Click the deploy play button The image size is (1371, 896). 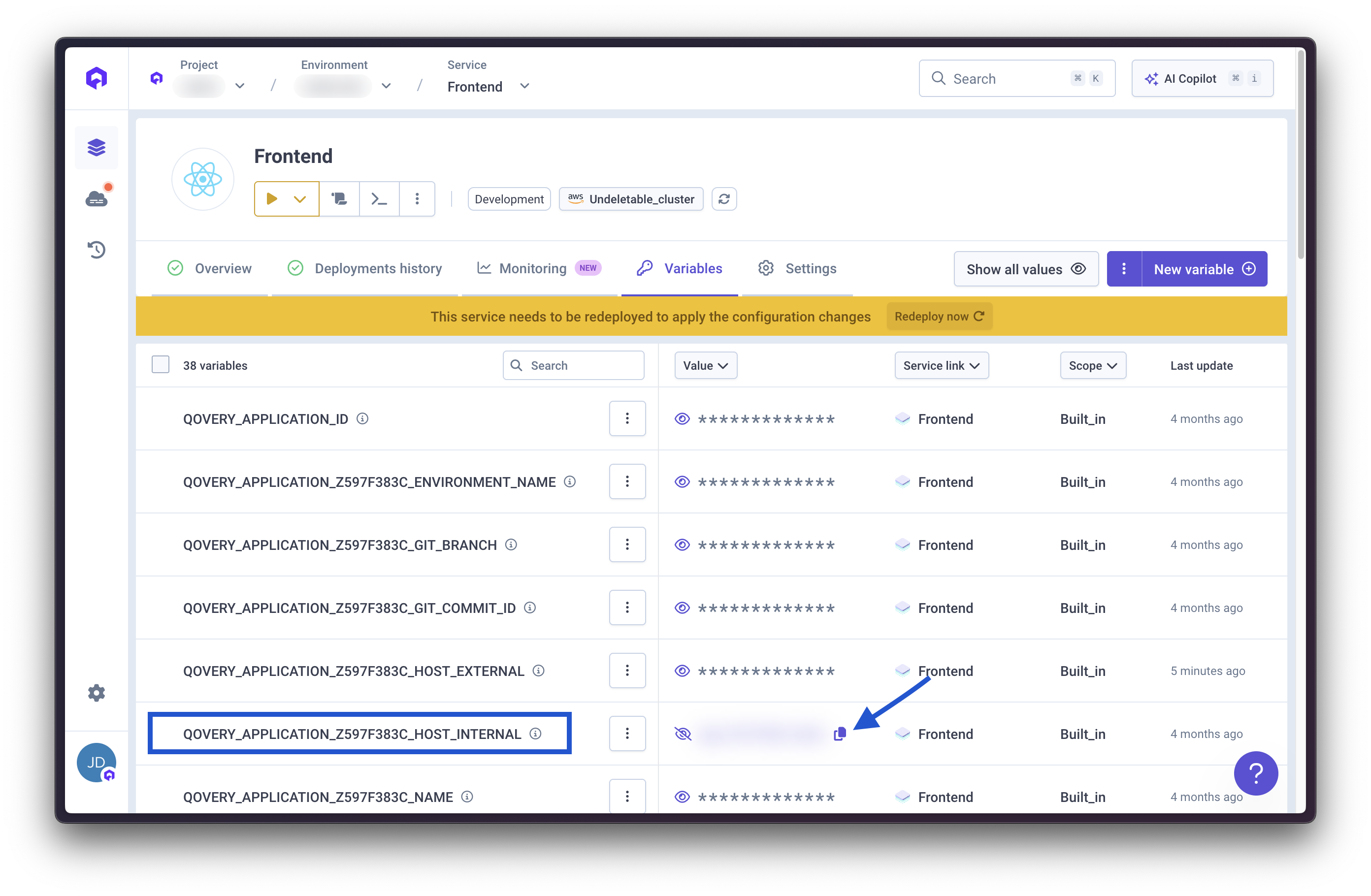point(272,199)
